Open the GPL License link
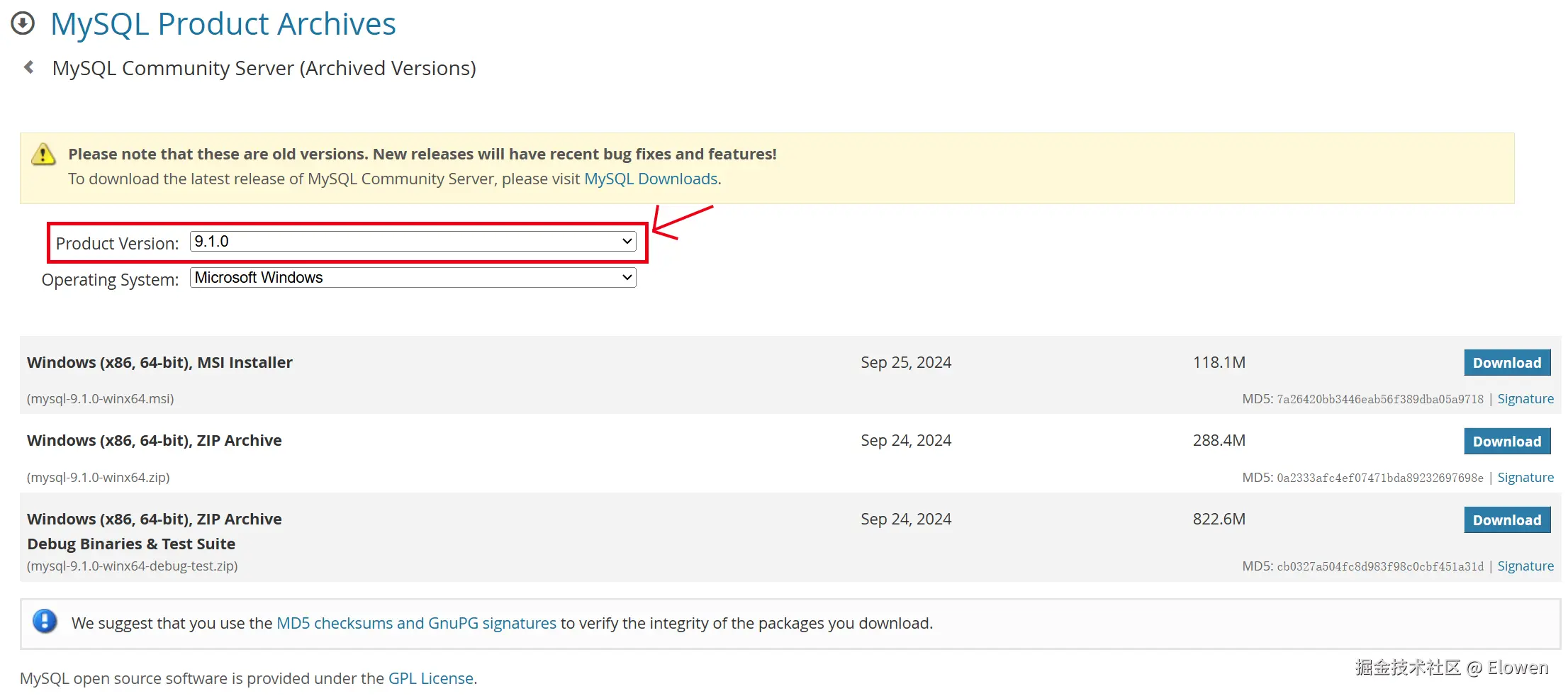The width and height of the screenshot is (1568, 696). coord(430,678)
